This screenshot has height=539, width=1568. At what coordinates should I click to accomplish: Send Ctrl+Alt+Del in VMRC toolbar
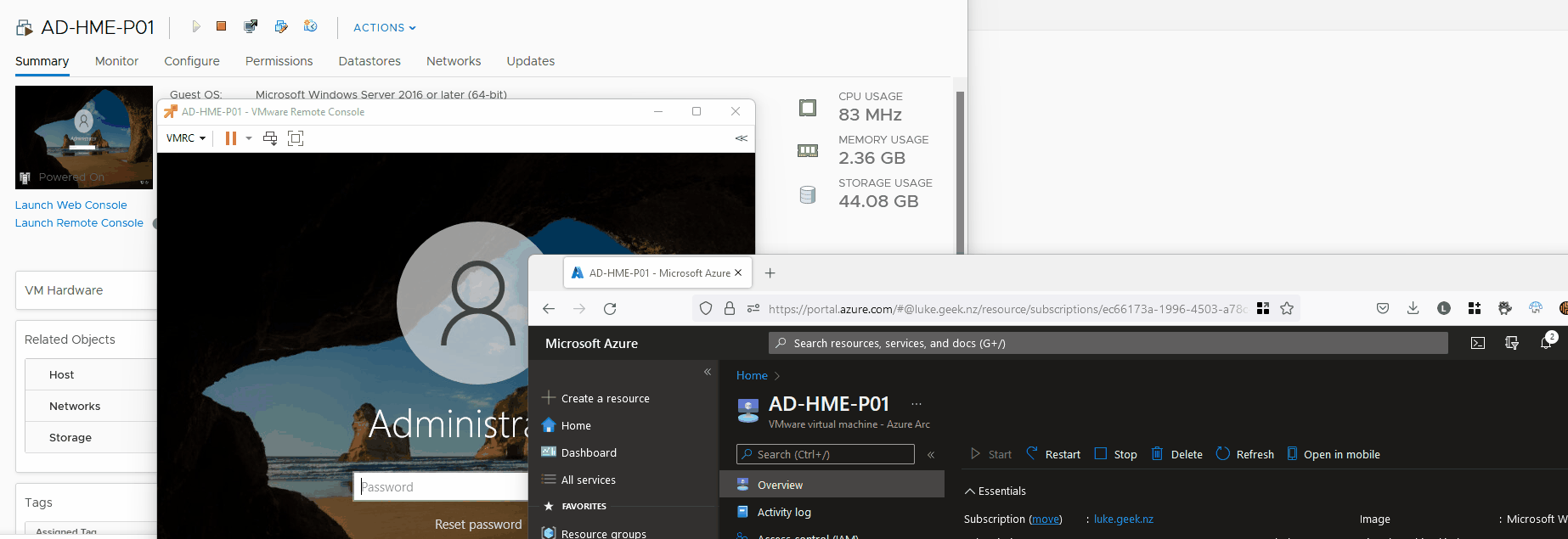click(270, 138)
